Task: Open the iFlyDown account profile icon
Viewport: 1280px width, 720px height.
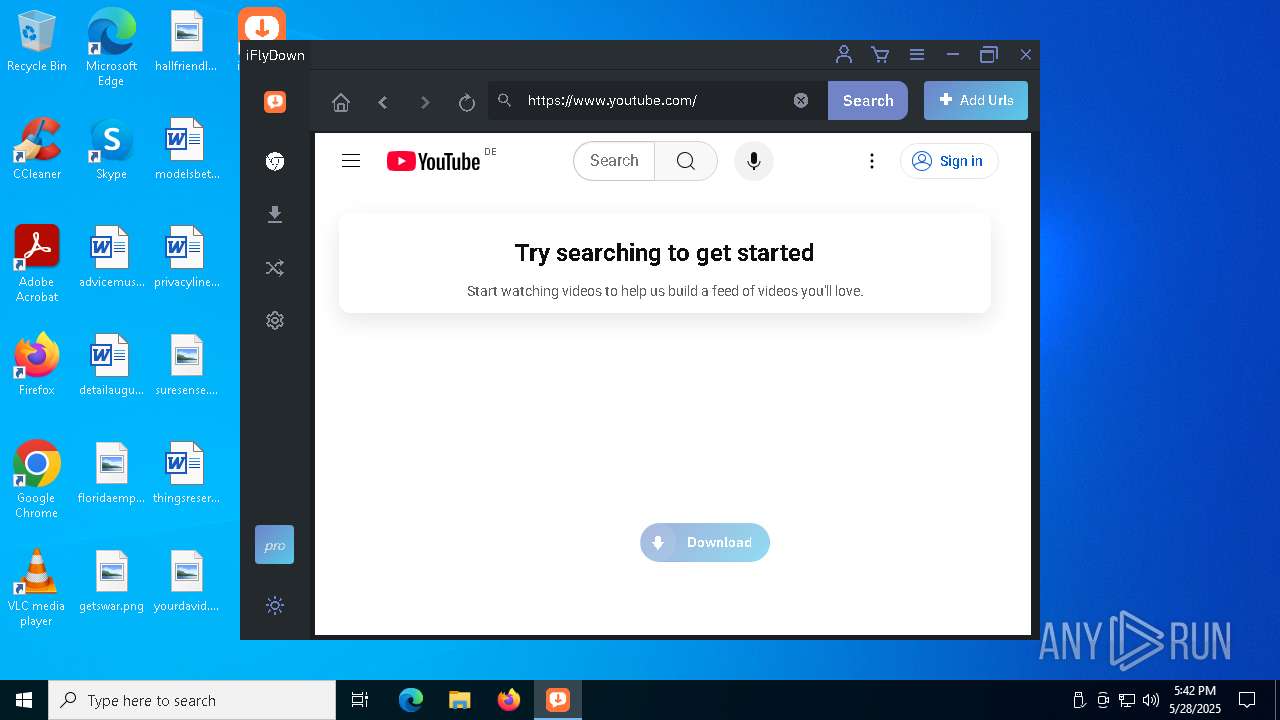Action: pos(844,55)
